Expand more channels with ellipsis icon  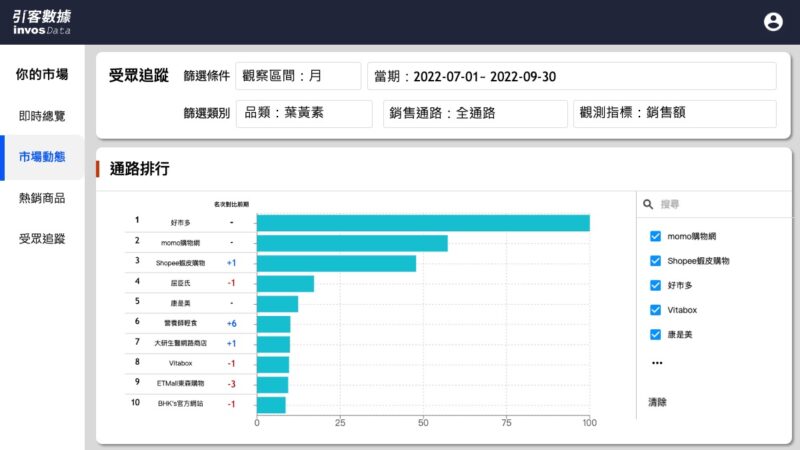pos(656,363)
